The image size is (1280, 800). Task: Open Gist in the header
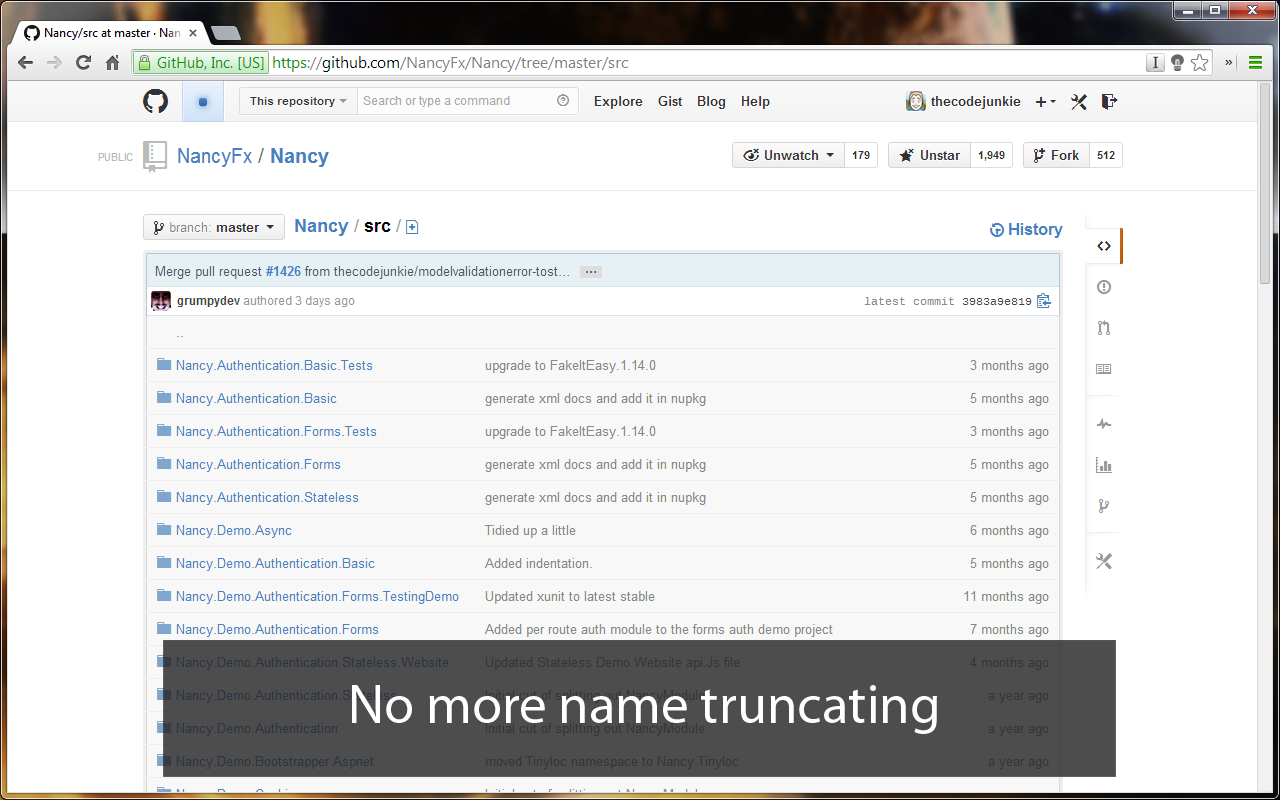[670, 101]
